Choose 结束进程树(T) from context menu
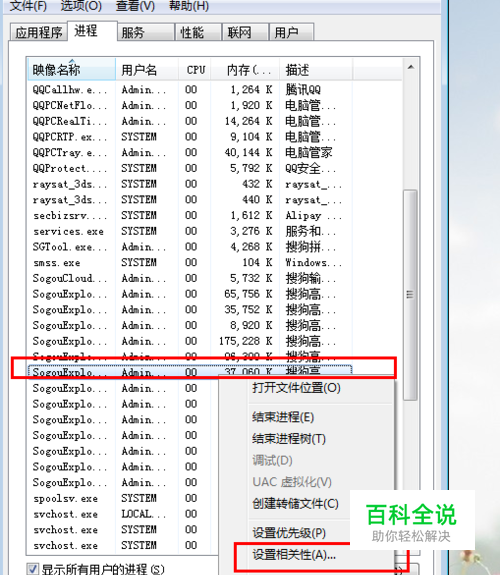This screenshot has height=575, width=500. pos(289,439)
